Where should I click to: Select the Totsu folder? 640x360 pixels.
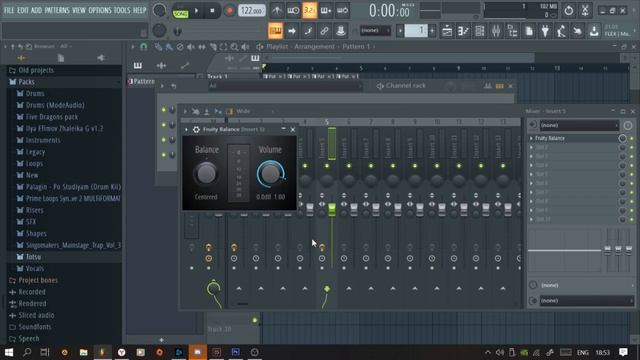(x=33, y=257)
